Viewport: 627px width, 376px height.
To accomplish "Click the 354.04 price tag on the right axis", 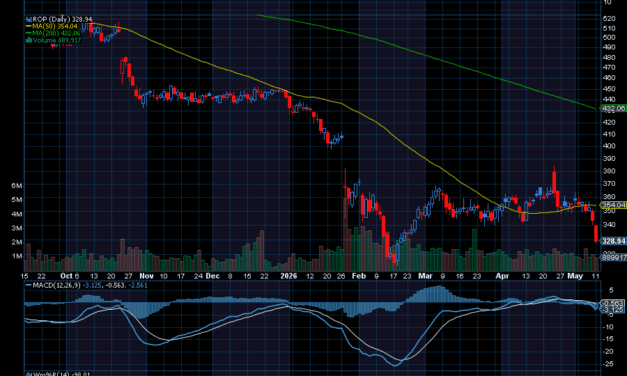I will tap(614, 205).
